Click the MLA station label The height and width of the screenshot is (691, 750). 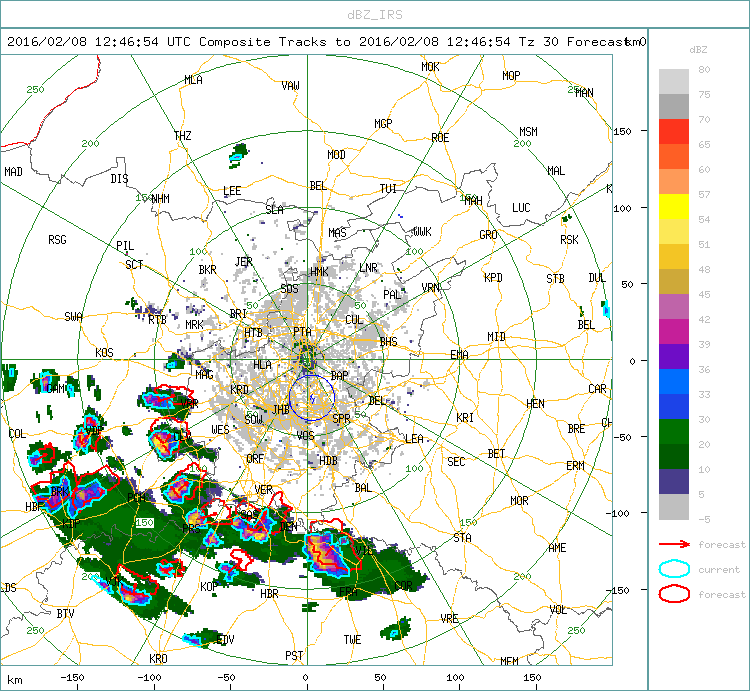(x=193, y=80)
